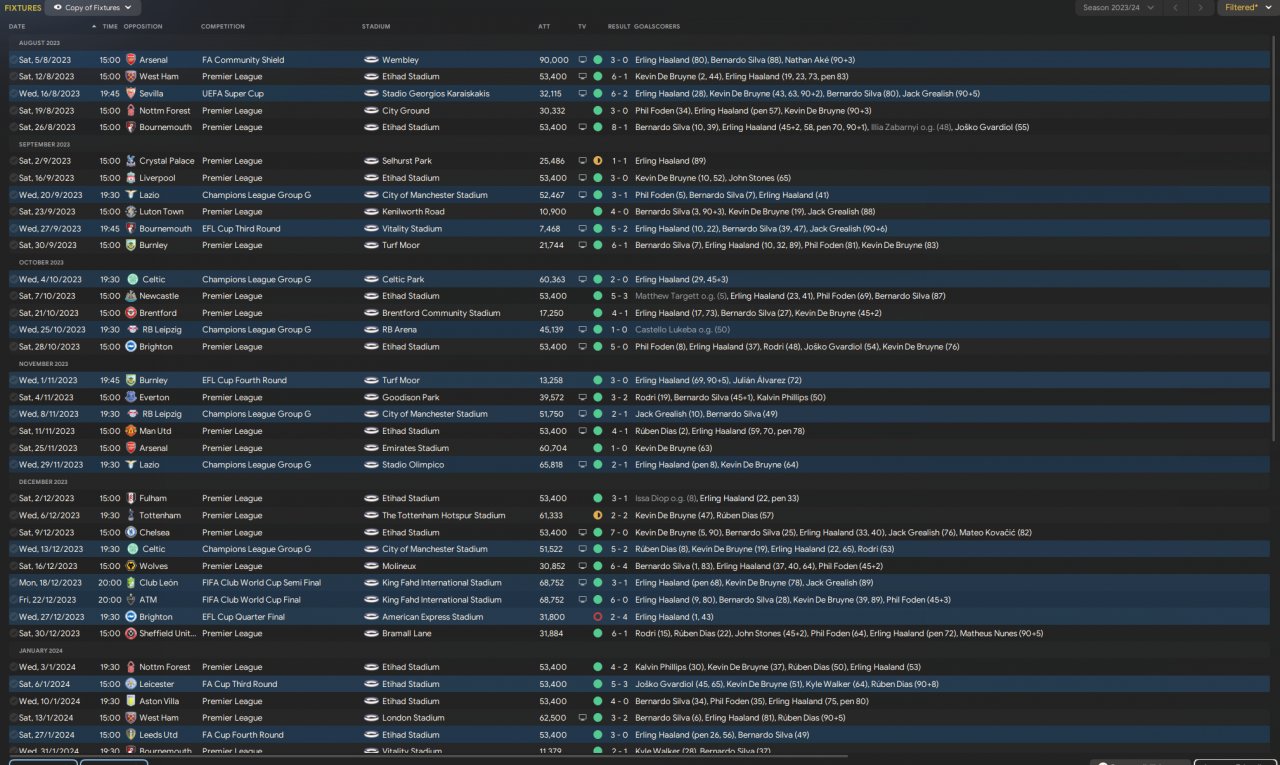Viewport: 1280px width, 765px height.
Task: Open the Filtered dropdown
Action: click(1247, 8)
